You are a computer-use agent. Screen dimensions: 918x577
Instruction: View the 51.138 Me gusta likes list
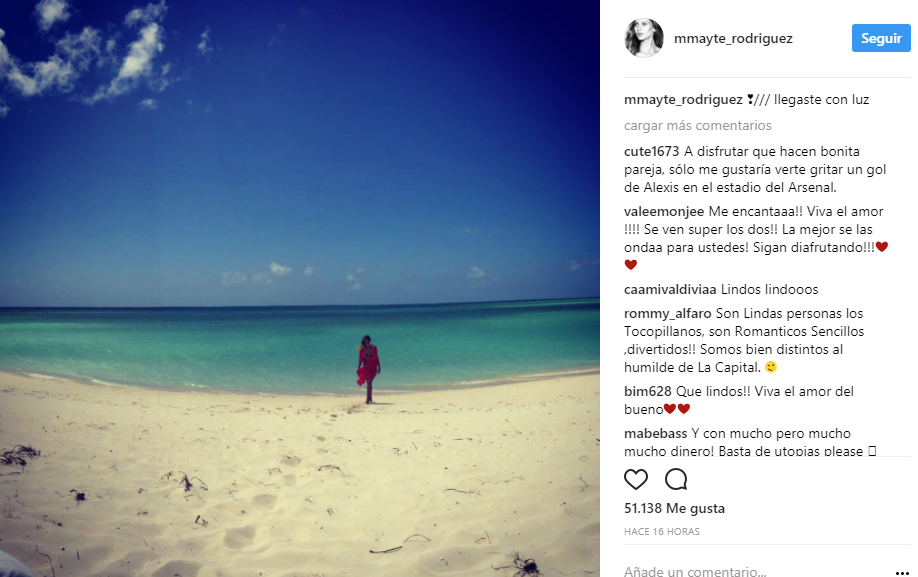click(674, 509)
